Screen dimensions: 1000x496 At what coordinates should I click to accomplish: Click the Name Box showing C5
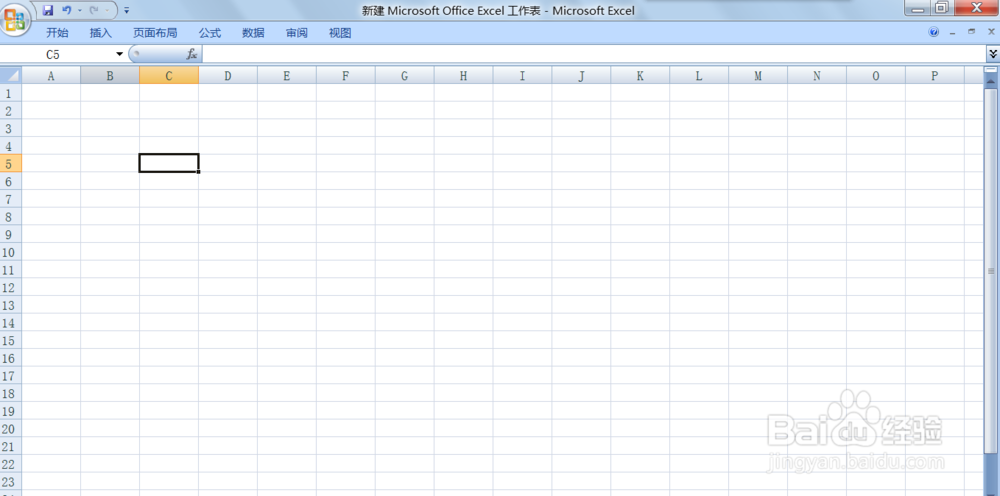pyautogui.click(x=56, y=54)
